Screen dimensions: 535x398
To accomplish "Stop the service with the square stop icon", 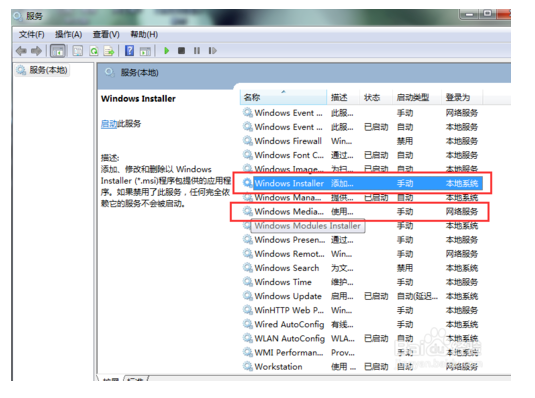I will pos(182,51).
